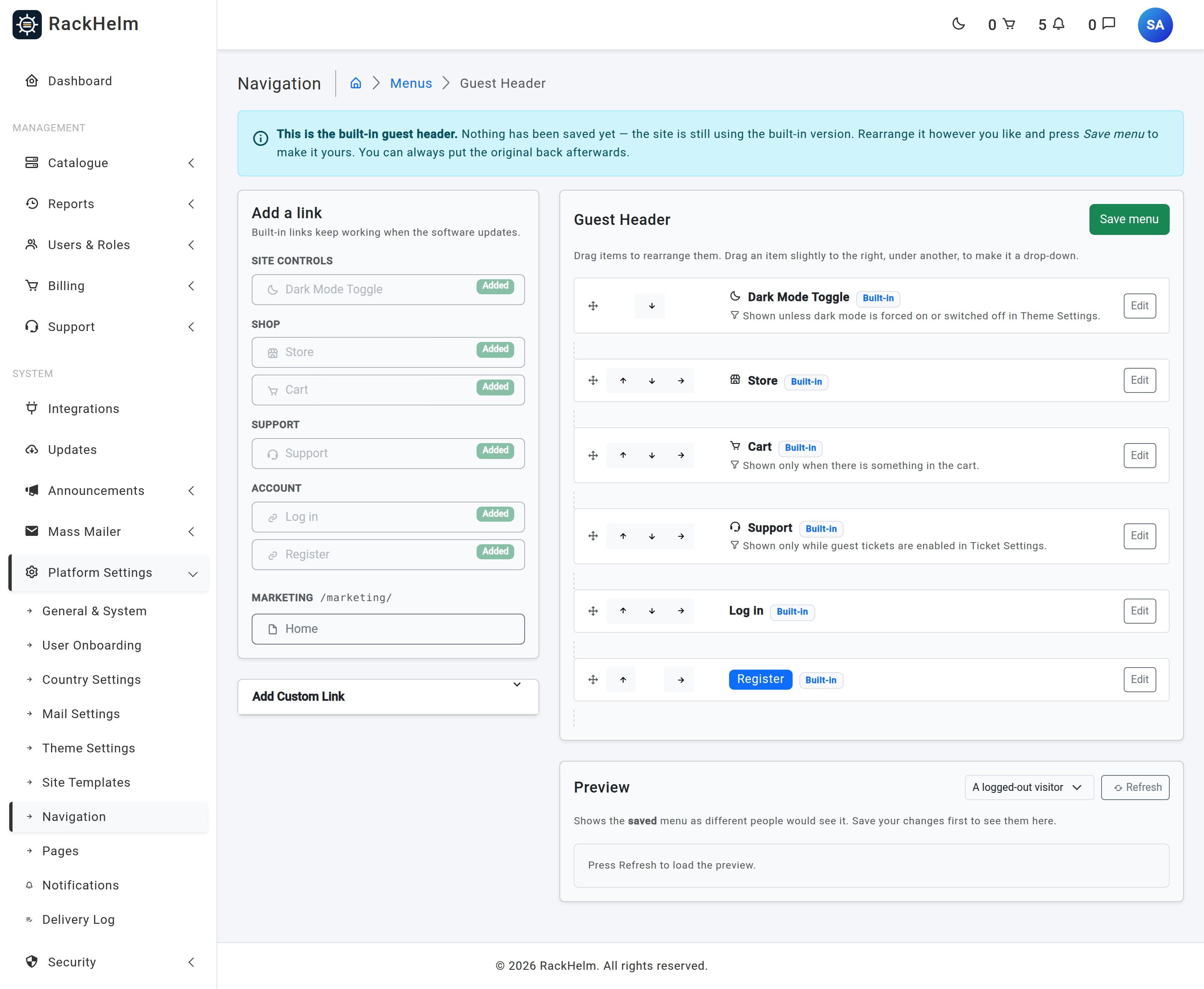This screenshot has height=989, width=1204.
Task: Open the logged-out visitor preview dropdown
Action: pos(1028,788)
